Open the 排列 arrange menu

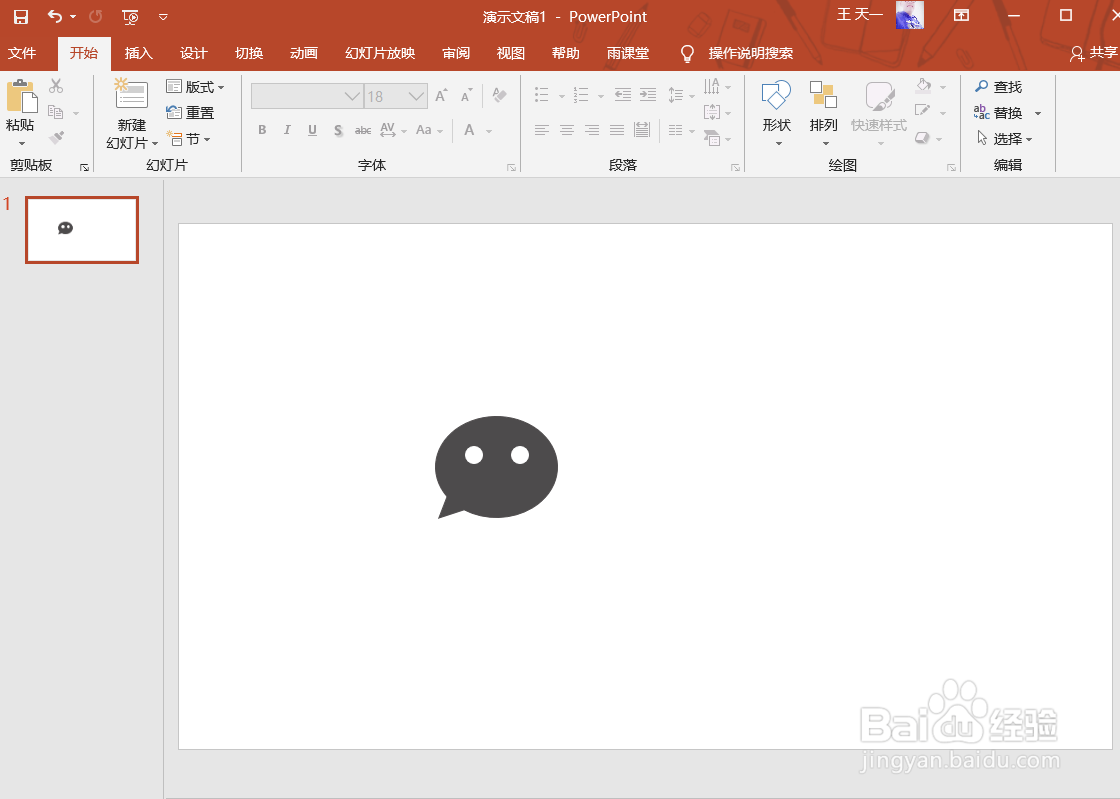tap(823, 111)
